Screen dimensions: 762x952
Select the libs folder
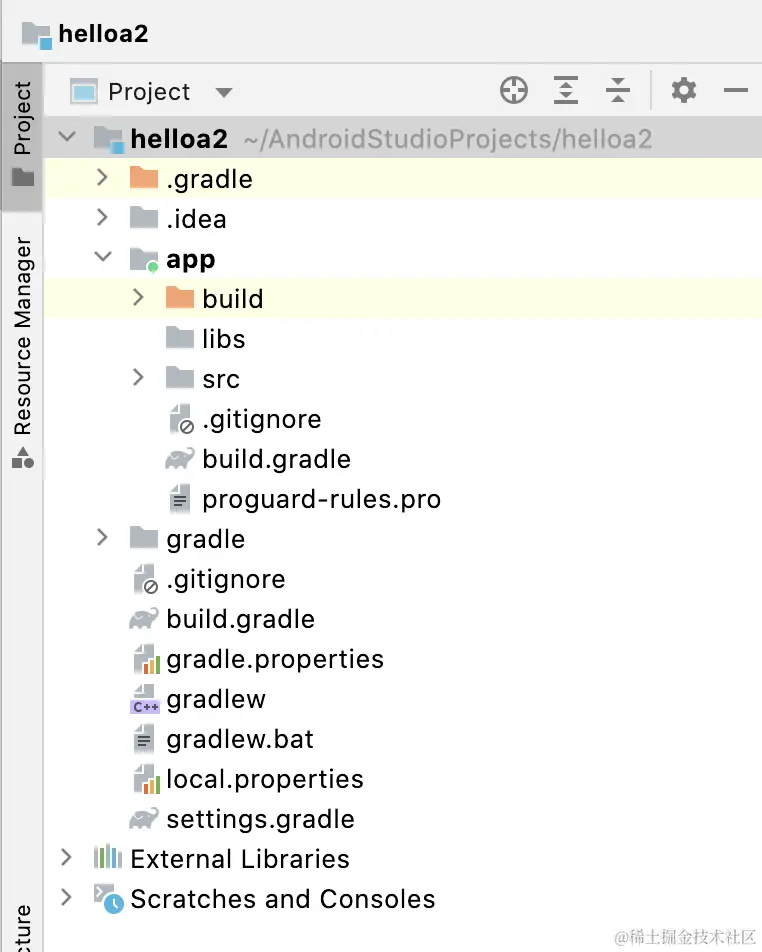click(223, 339)
